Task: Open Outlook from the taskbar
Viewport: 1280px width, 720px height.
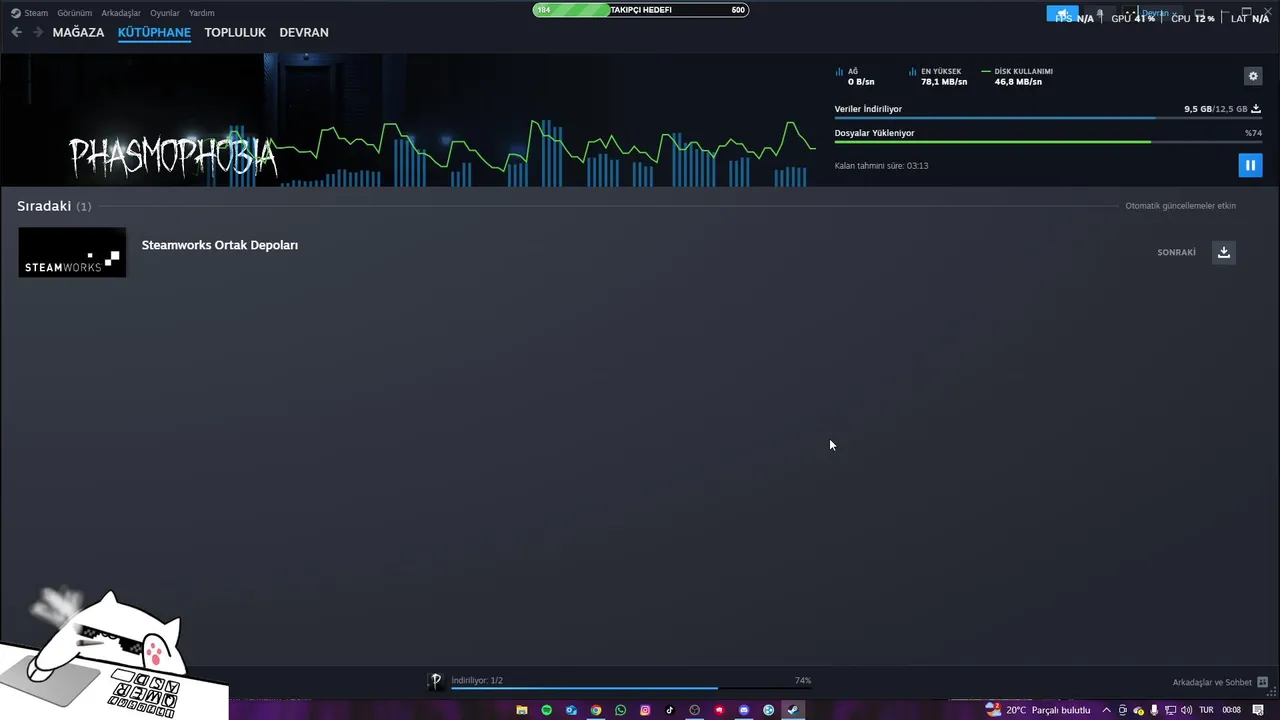Action: [571, 710]
